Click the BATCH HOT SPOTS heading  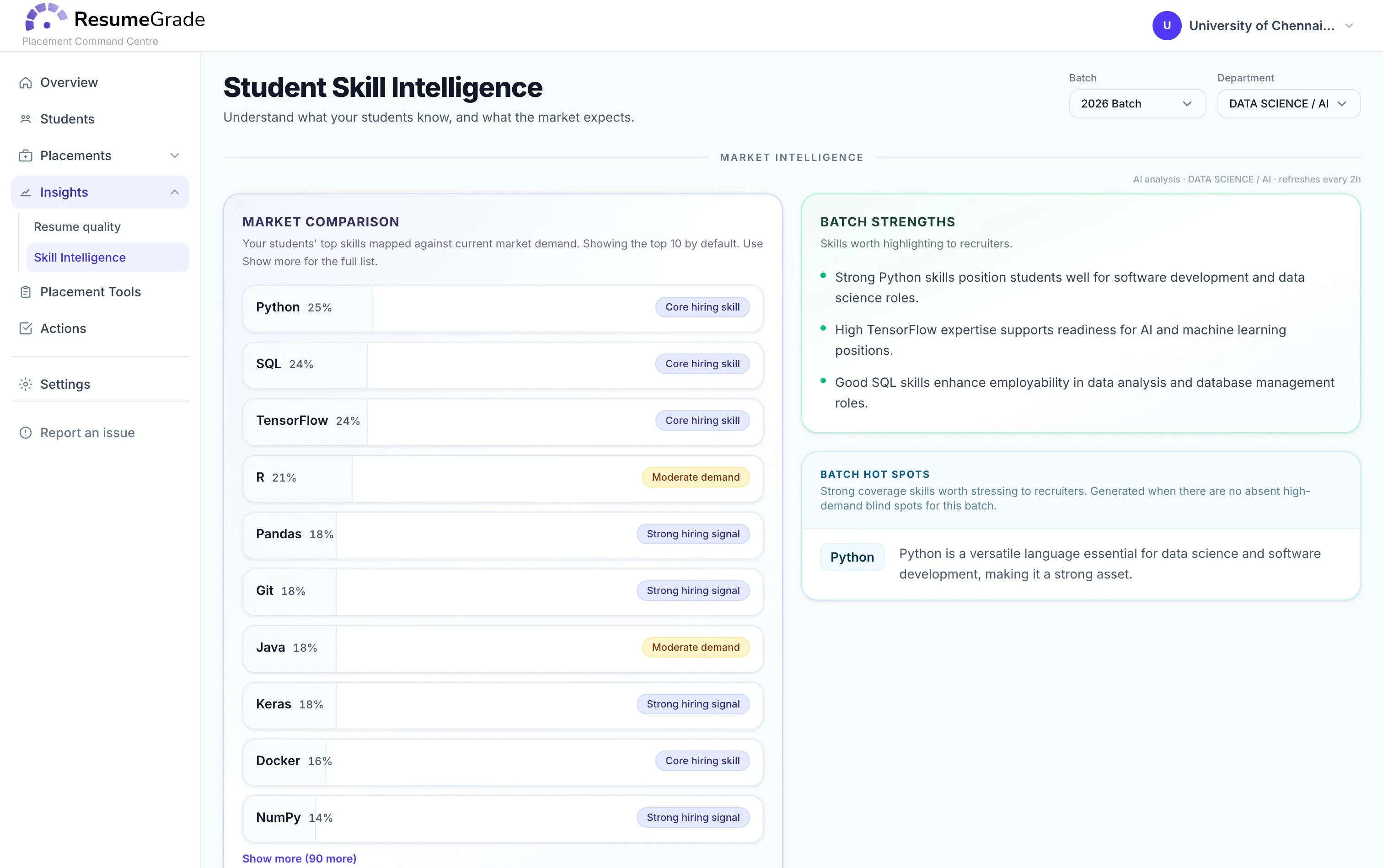[x=875, y=474]
